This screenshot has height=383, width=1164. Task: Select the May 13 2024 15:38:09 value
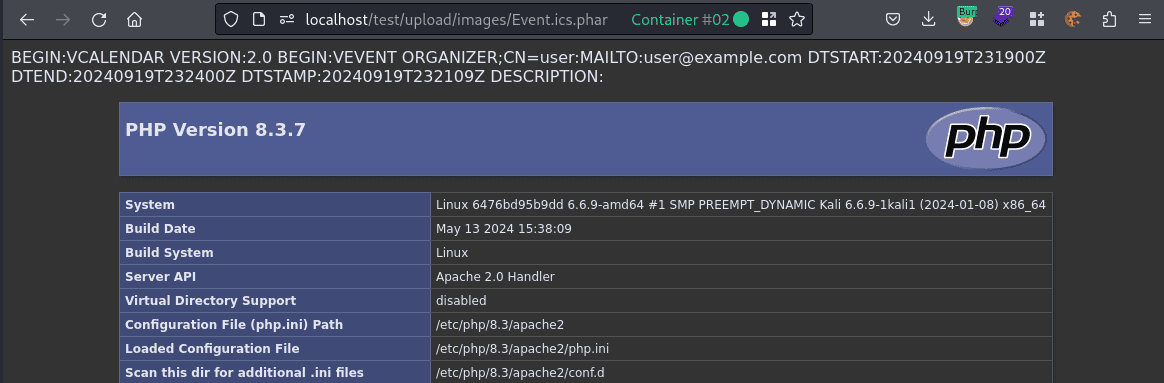pos(504,229)
